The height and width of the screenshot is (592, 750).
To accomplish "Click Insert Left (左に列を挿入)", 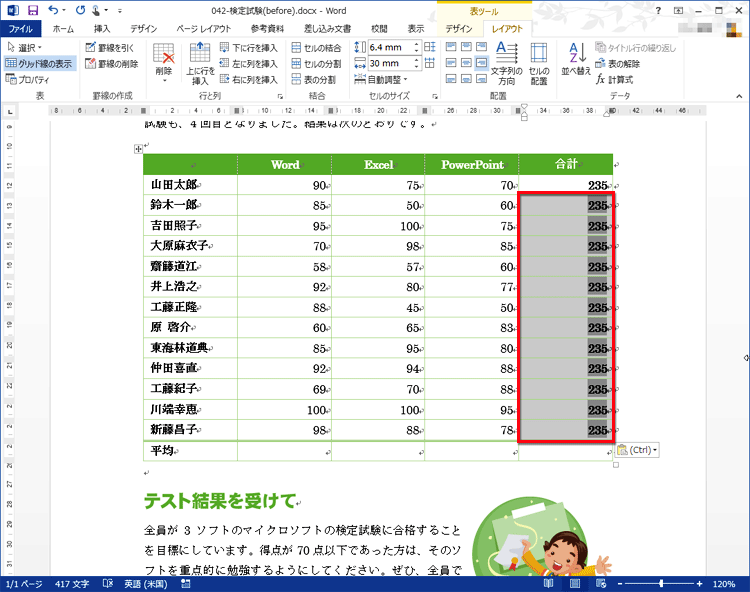I will pyautogui.click(x=249, y=64).
